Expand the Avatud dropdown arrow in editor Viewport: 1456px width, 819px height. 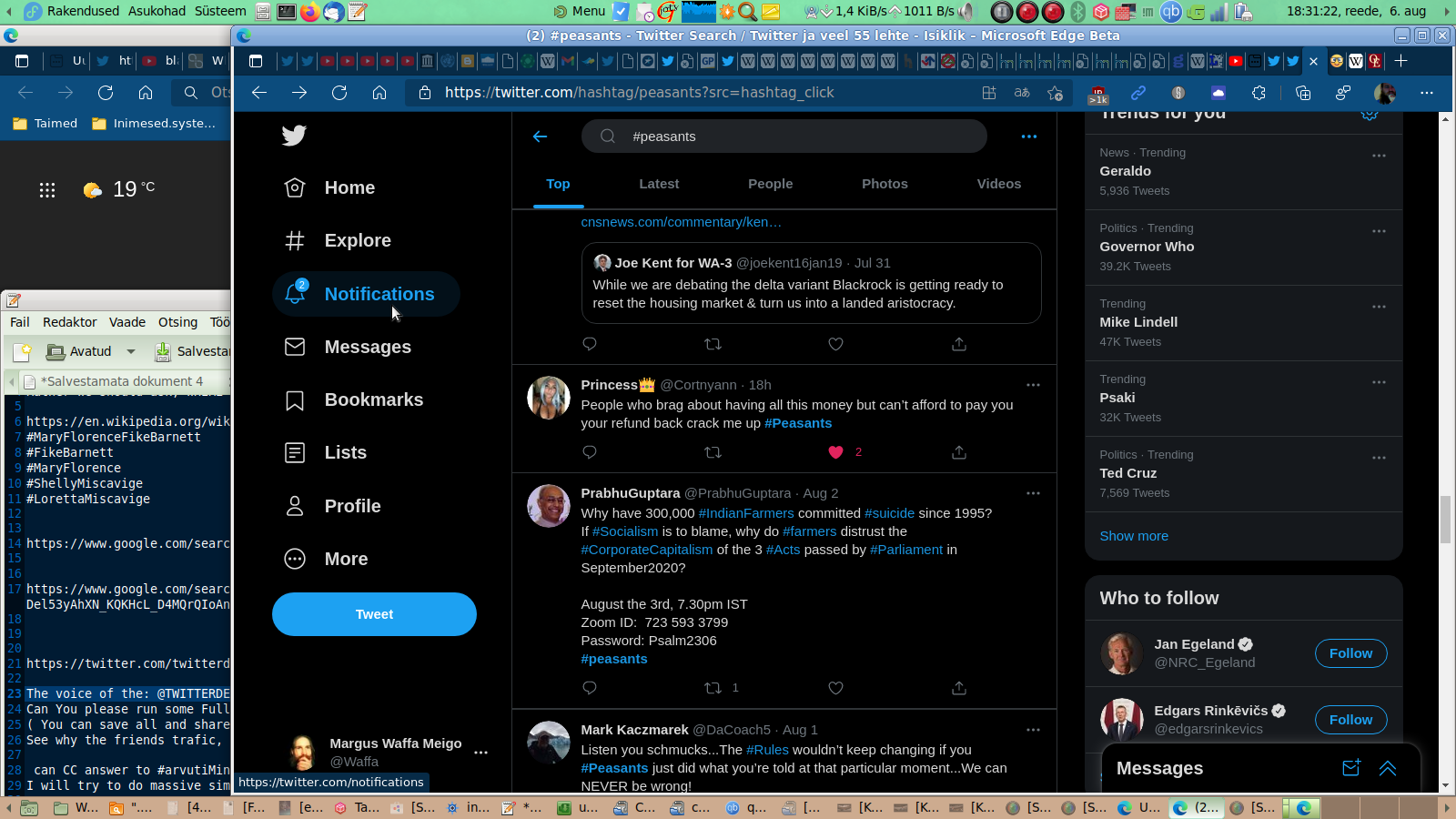131,351
